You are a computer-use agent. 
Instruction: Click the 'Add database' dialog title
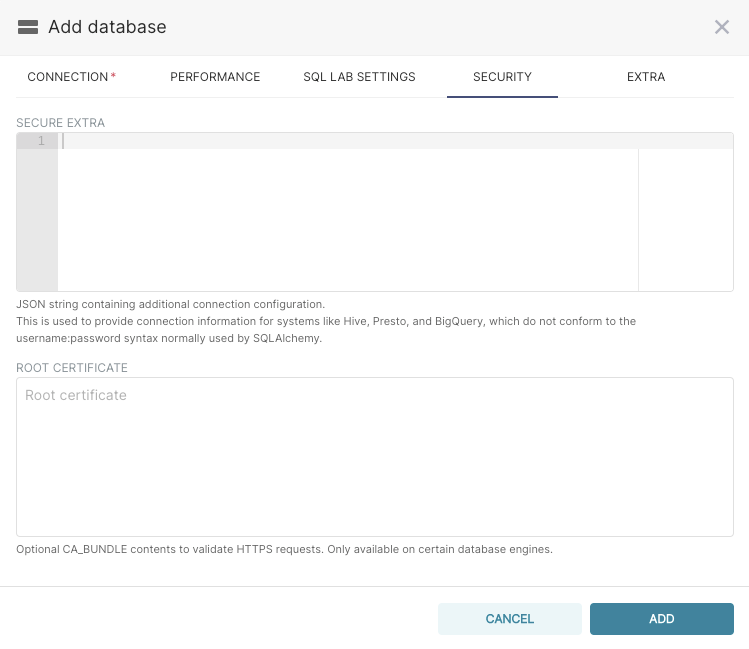pyautogui.click(x=107, y=27)
